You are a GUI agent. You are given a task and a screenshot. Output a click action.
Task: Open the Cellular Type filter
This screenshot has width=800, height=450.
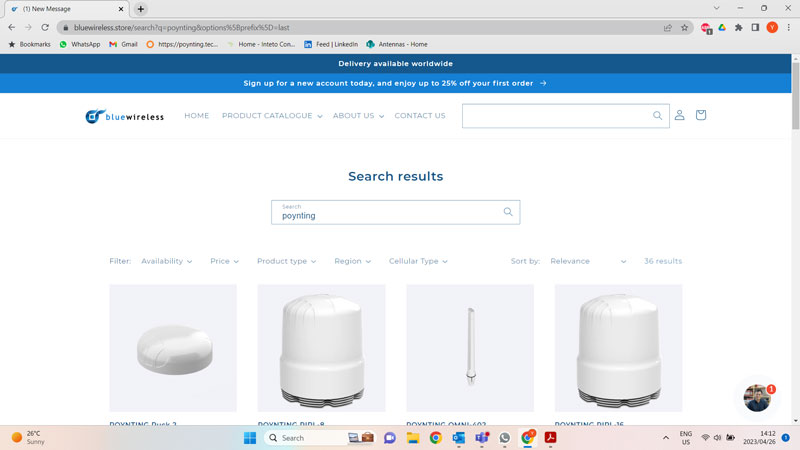coord(418,261)
